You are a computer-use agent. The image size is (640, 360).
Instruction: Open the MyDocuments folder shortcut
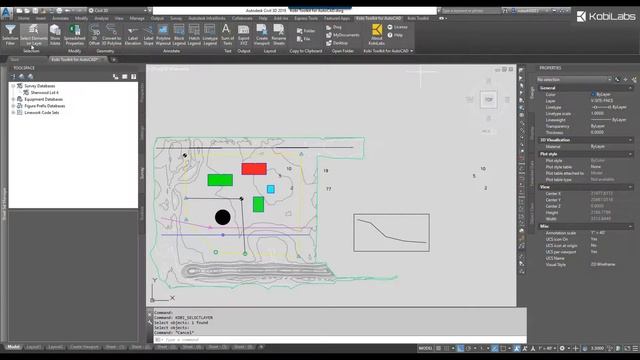pyautogui.click(x=343, y=35)
